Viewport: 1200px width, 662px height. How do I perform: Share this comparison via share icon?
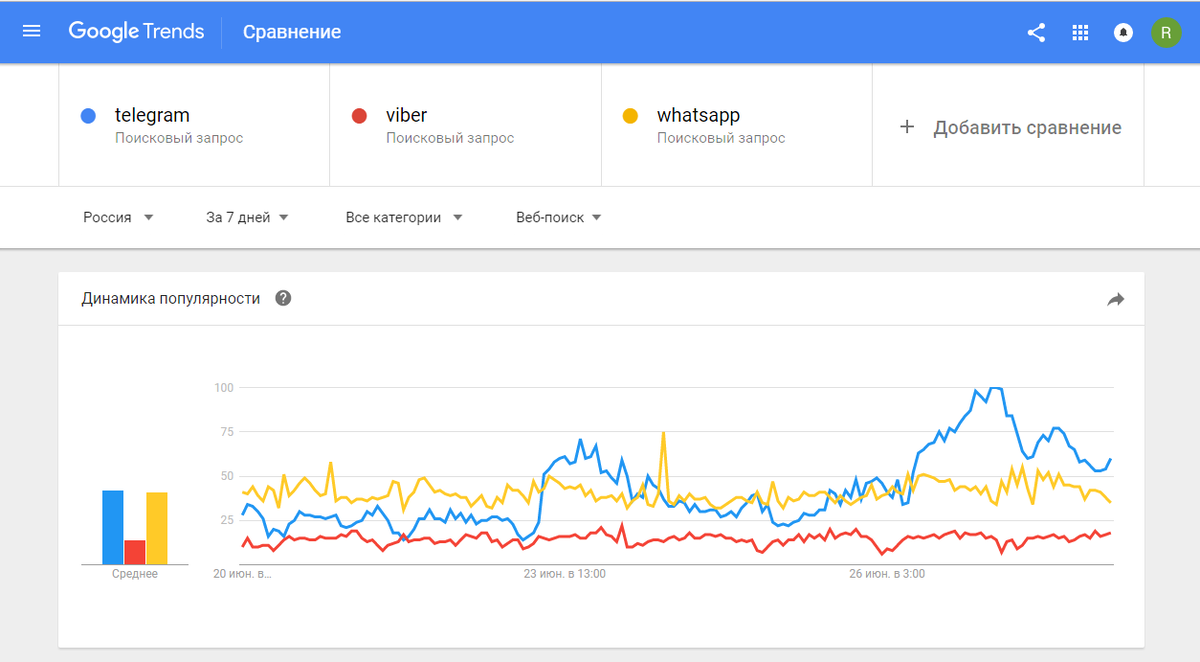1036,32
